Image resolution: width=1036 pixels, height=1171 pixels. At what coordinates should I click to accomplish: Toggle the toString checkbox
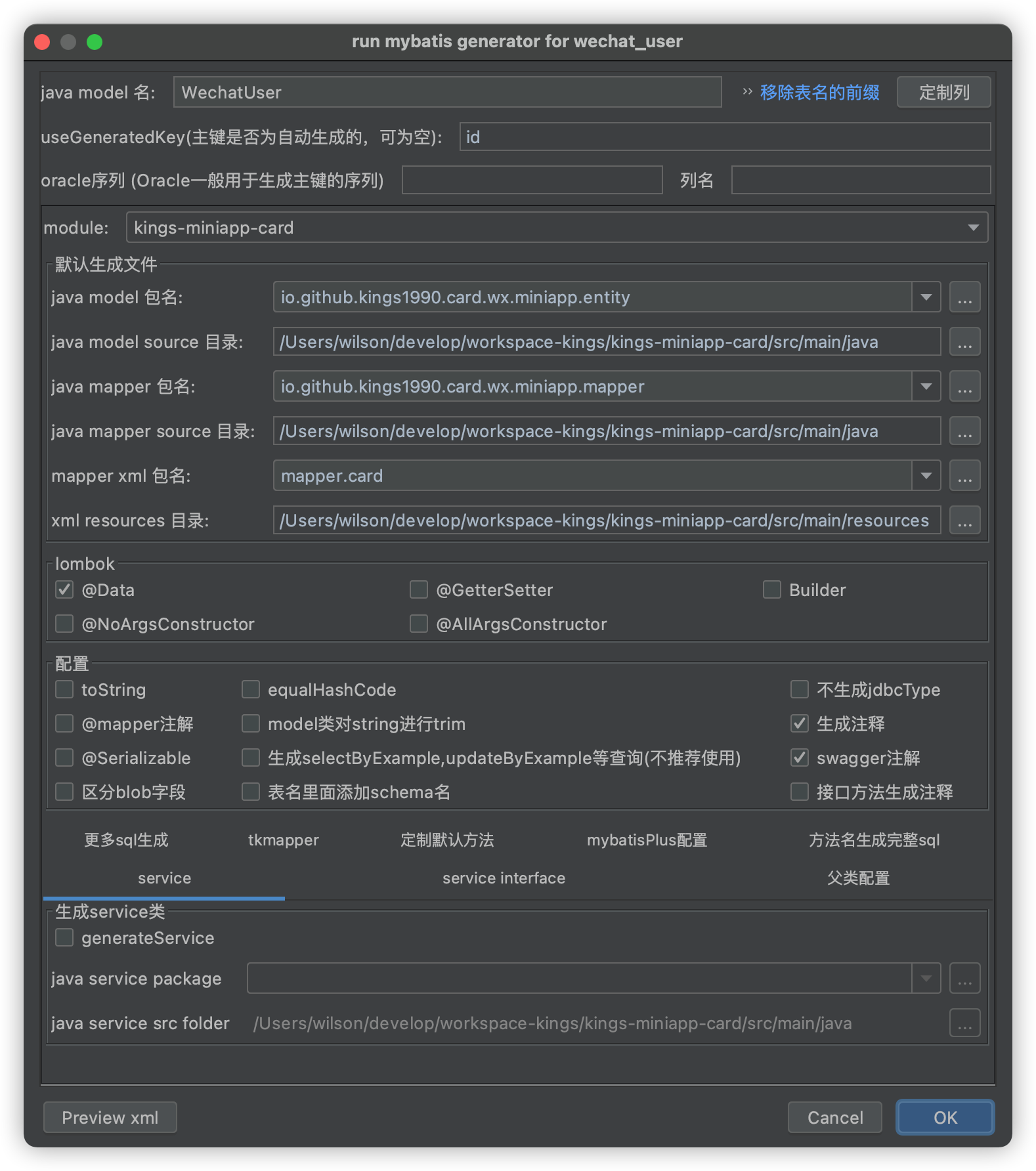(64, 689)
